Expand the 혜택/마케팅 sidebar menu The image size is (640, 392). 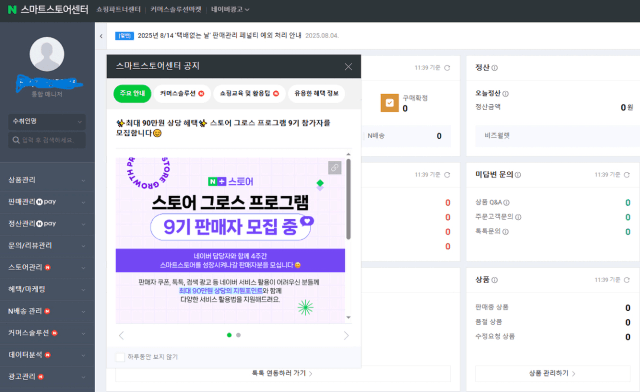pos(47,289)
